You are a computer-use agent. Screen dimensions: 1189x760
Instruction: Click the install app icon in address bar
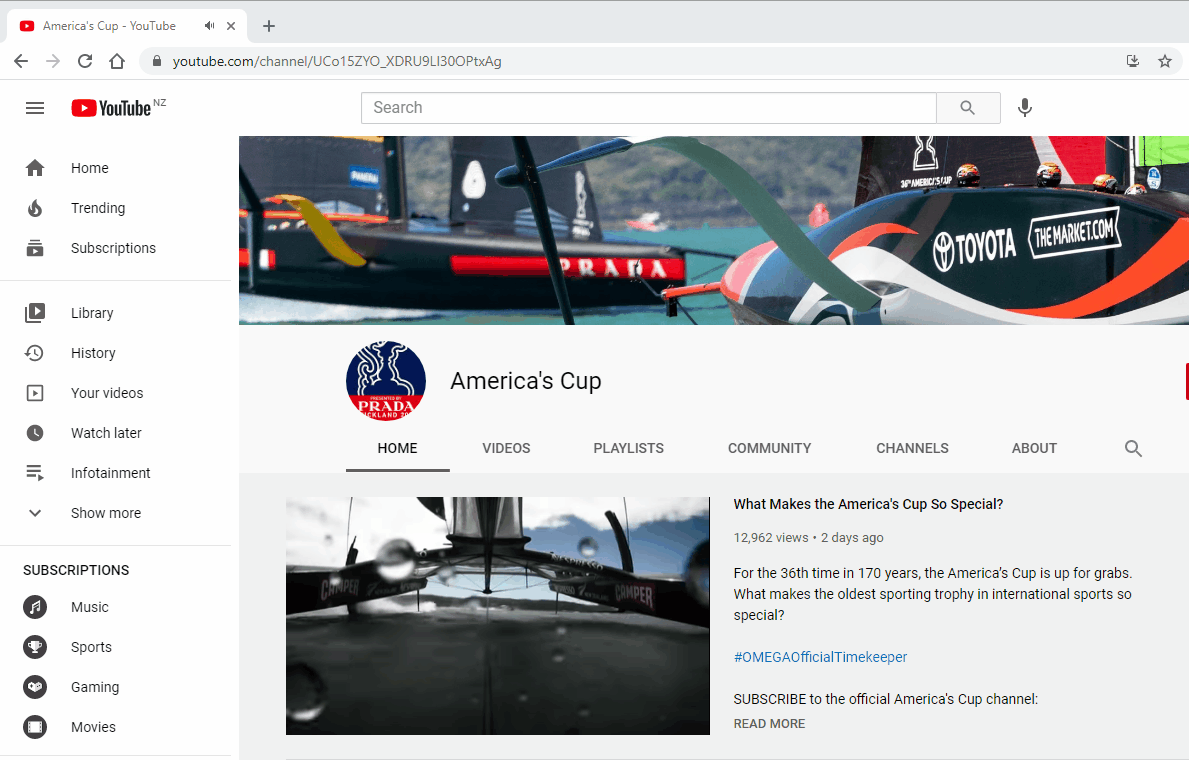point(1133,61)
